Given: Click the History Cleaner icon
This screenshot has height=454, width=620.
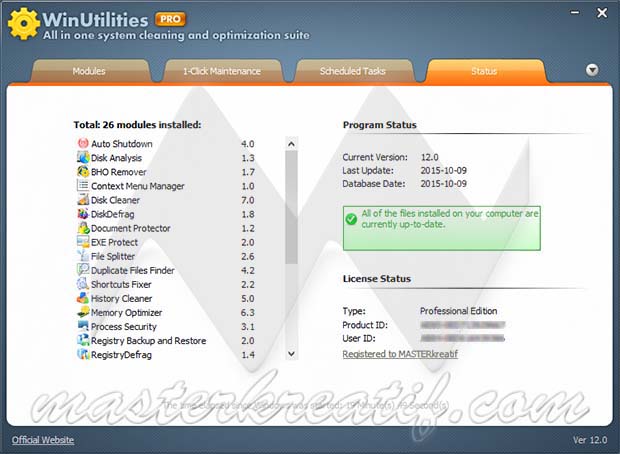Looking at the screenshot, I should 83,298.
